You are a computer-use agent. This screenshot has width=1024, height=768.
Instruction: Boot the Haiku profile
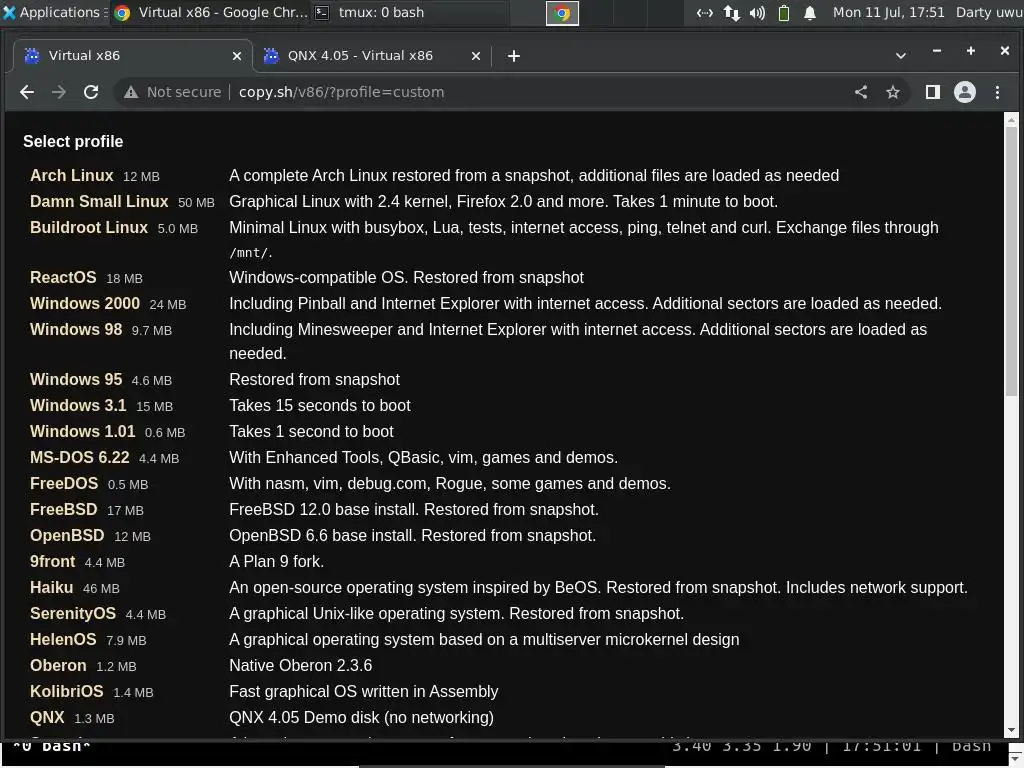point(52,588)
